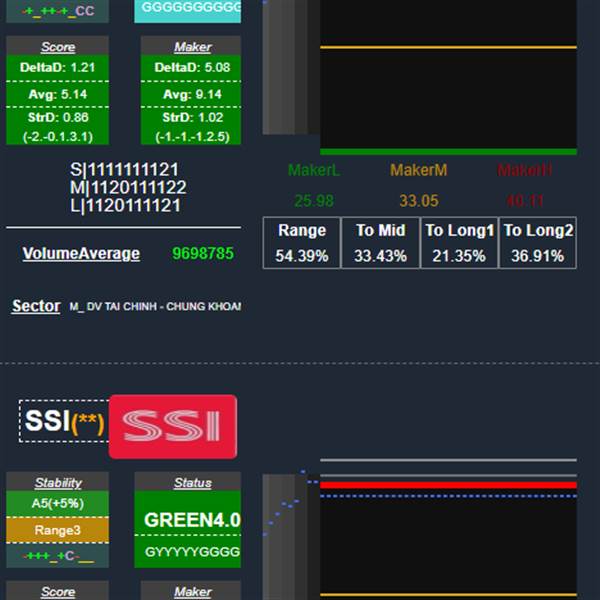Click the MakerM label
Viewport: 600px width, 600px height.
point(419,170)
